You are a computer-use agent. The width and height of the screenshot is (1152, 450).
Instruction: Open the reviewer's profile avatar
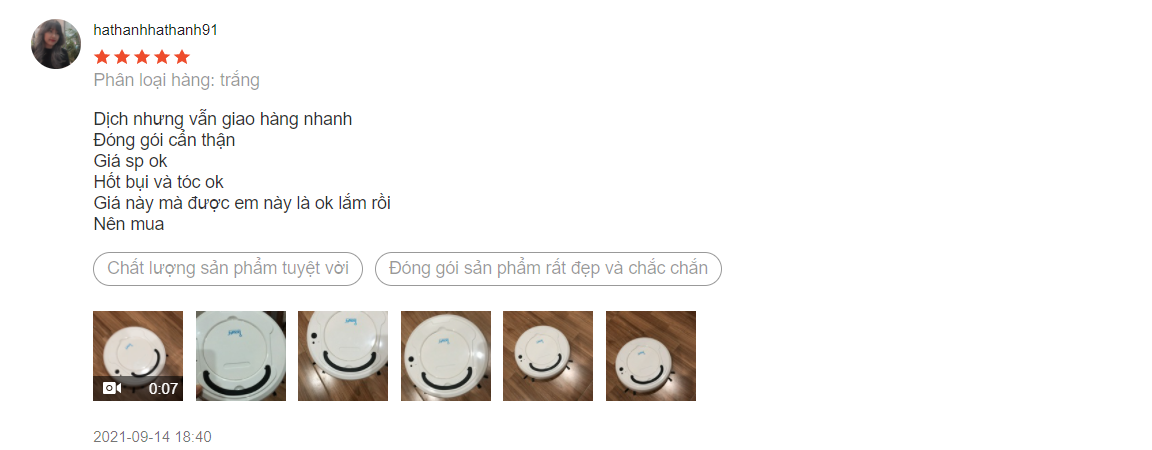(56, 44)
